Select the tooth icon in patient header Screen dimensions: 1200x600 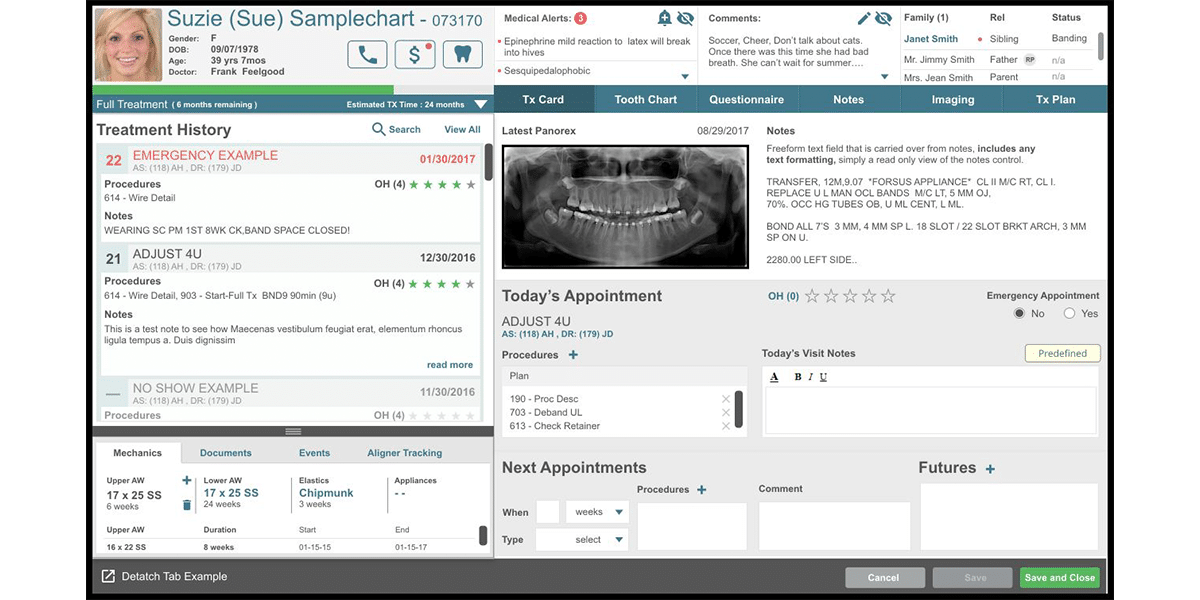(x=462, y=53)
